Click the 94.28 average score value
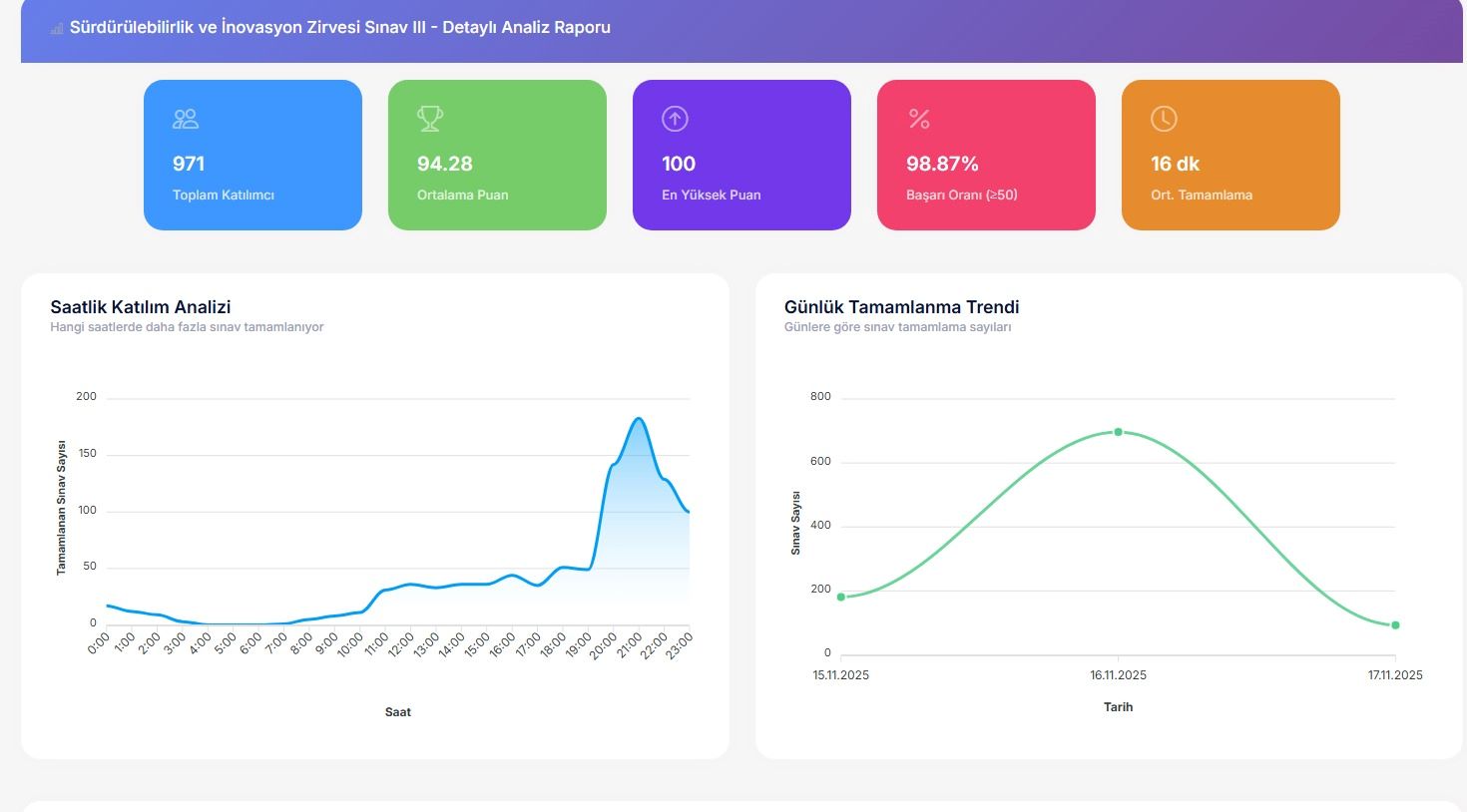The width and height of the screenshot is (1467, 812). pyautogui.click(x=444, y=164)
